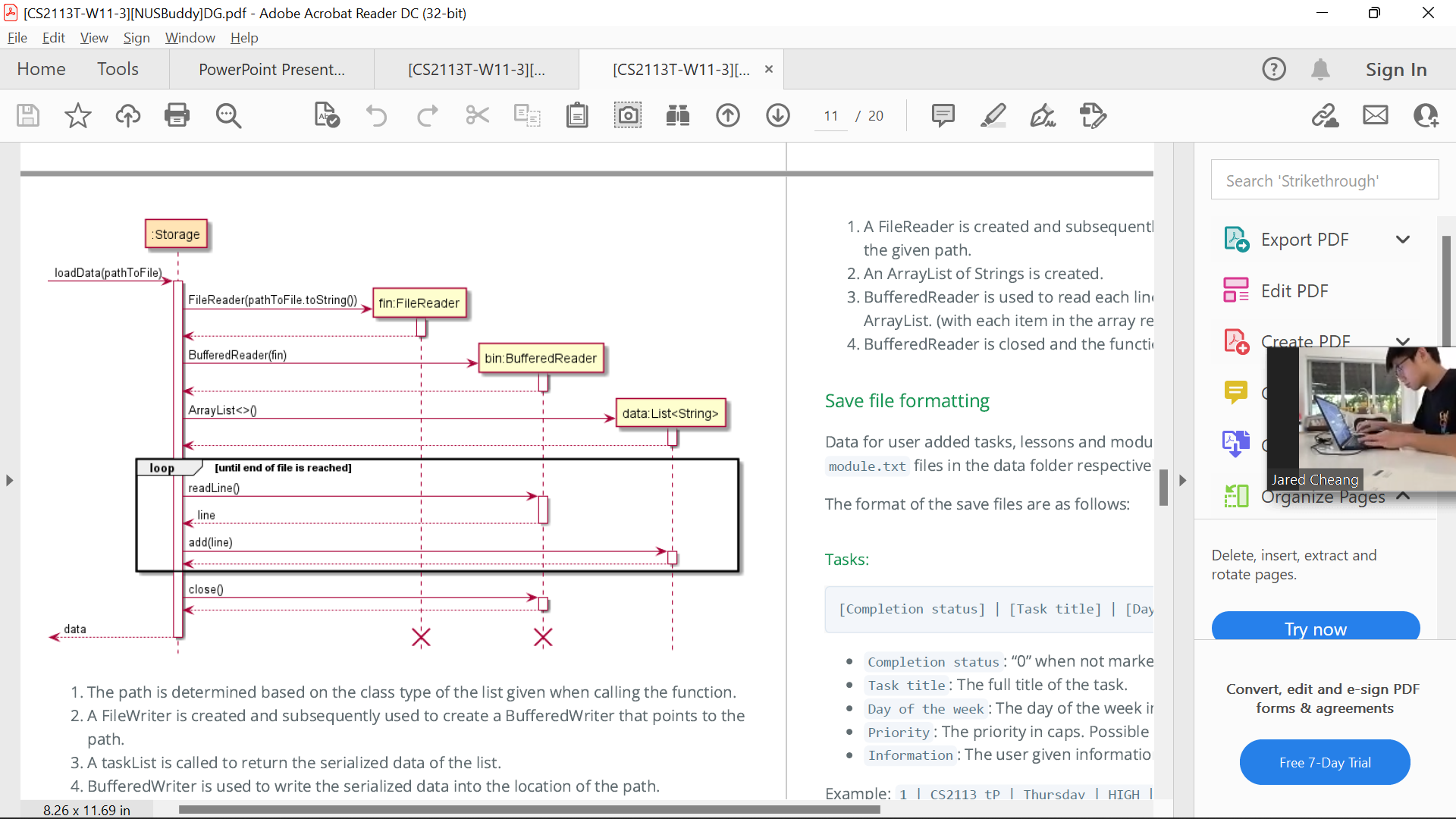Screen dimensions: 1456x819
Task: Add a sticky note comment
Action: point(943,115)
